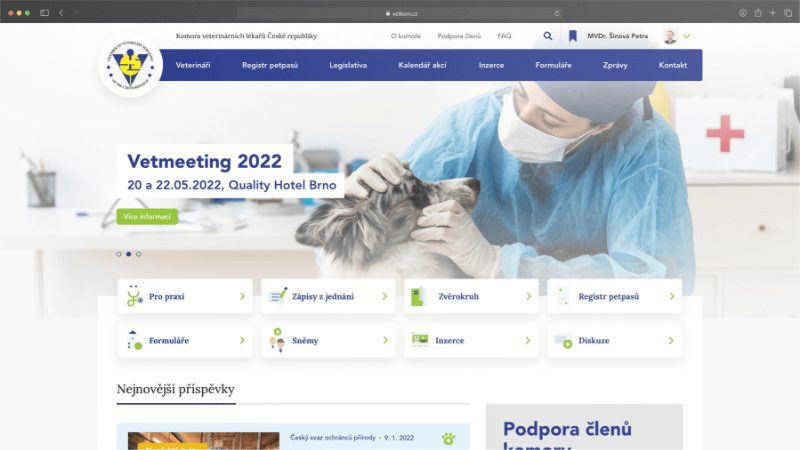Click the search magnifier icon
Viewport: 800px width, 450px height.
[548, 36]
